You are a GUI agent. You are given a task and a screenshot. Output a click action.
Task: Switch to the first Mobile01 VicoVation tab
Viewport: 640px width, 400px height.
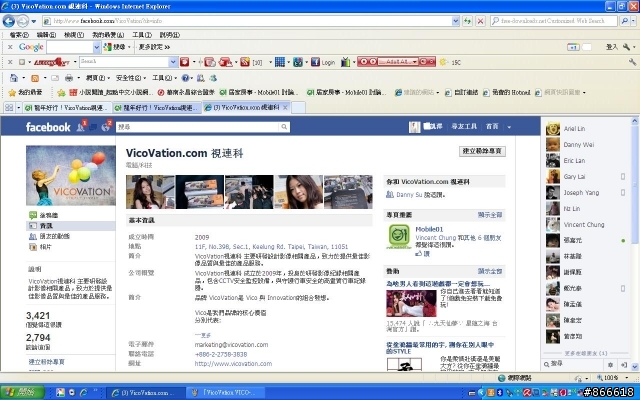(67, 108)
